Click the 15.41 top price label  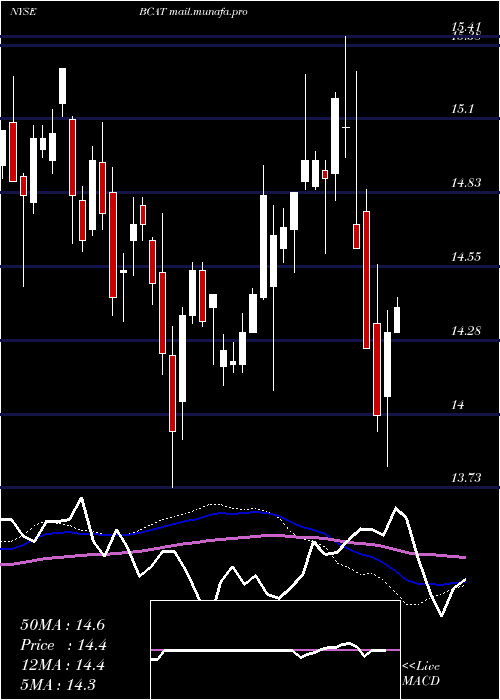pyautogui.click(x=466, y=27)
